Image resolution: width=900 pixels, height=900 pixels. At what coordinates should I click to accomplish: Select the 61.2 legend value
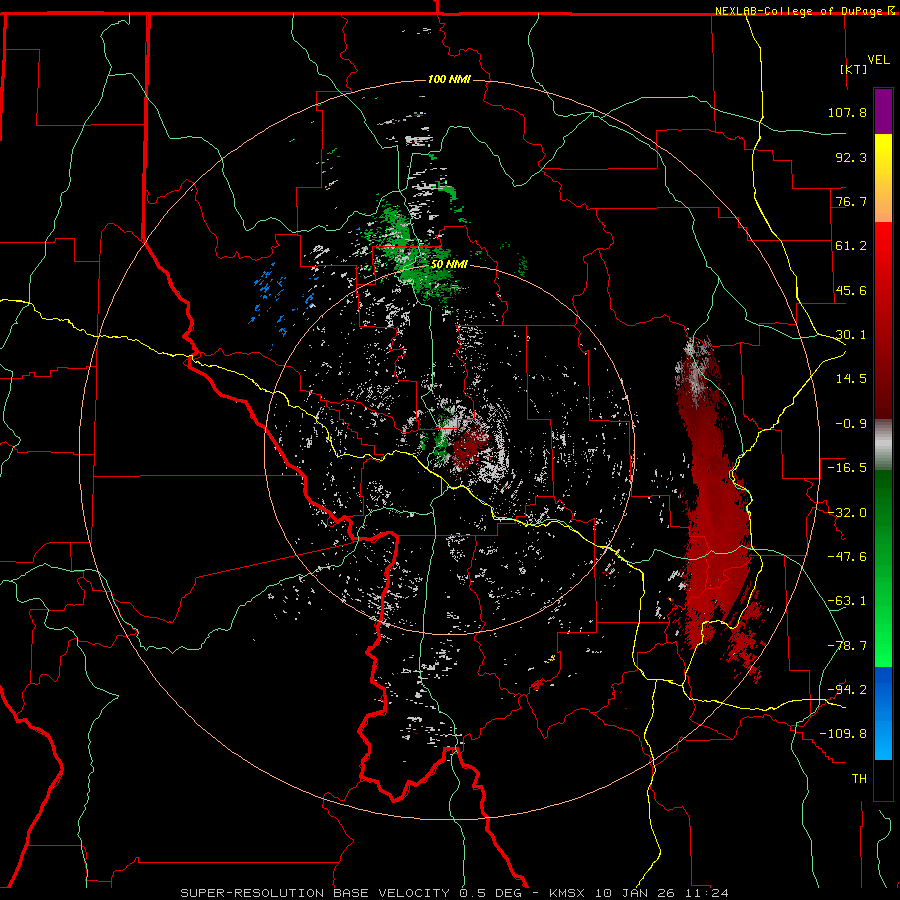click(851, 246)
